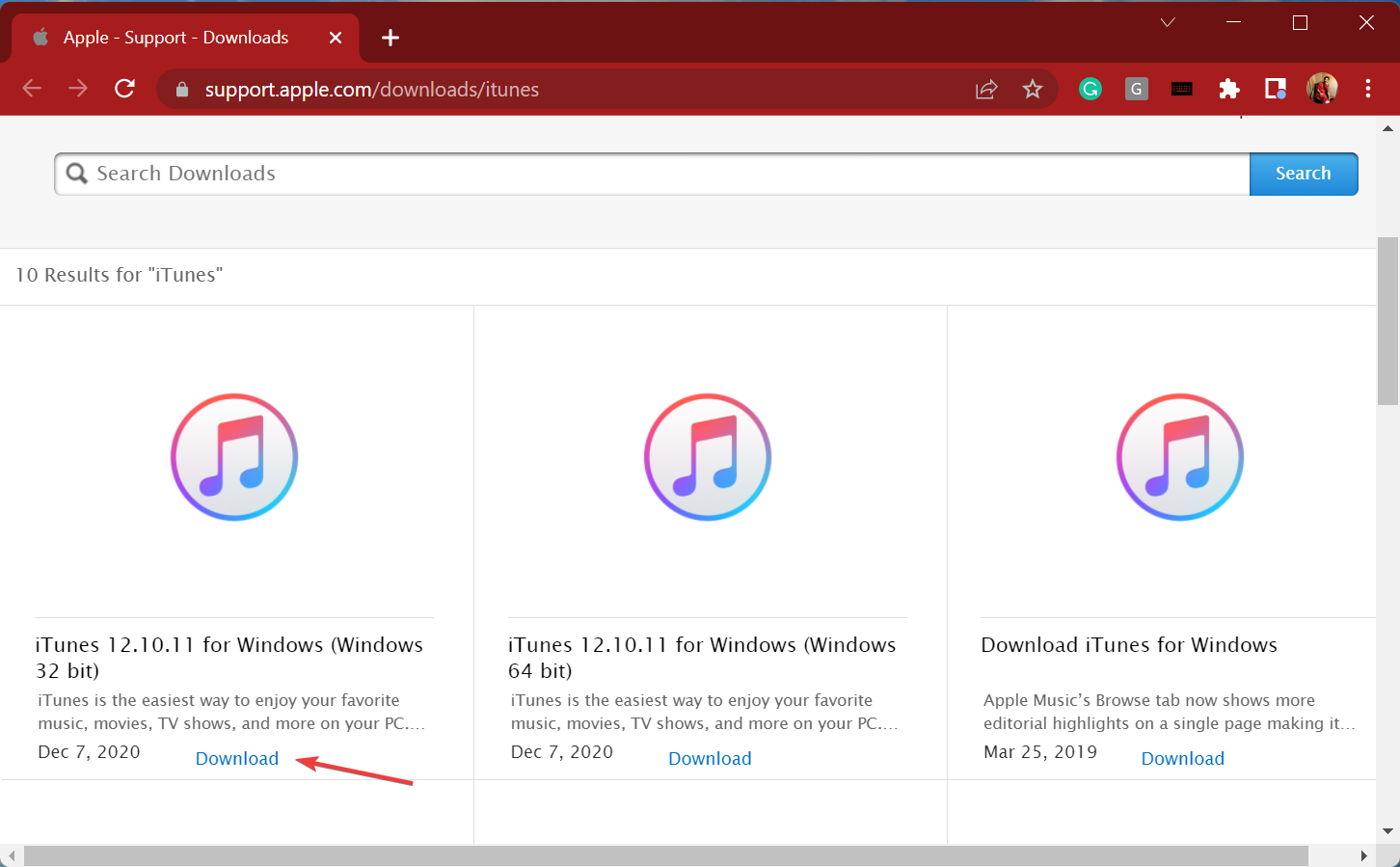Click the Chrome profile avatar
The width and height of the screenshot is (1400, 867).
click(1322, 88)
